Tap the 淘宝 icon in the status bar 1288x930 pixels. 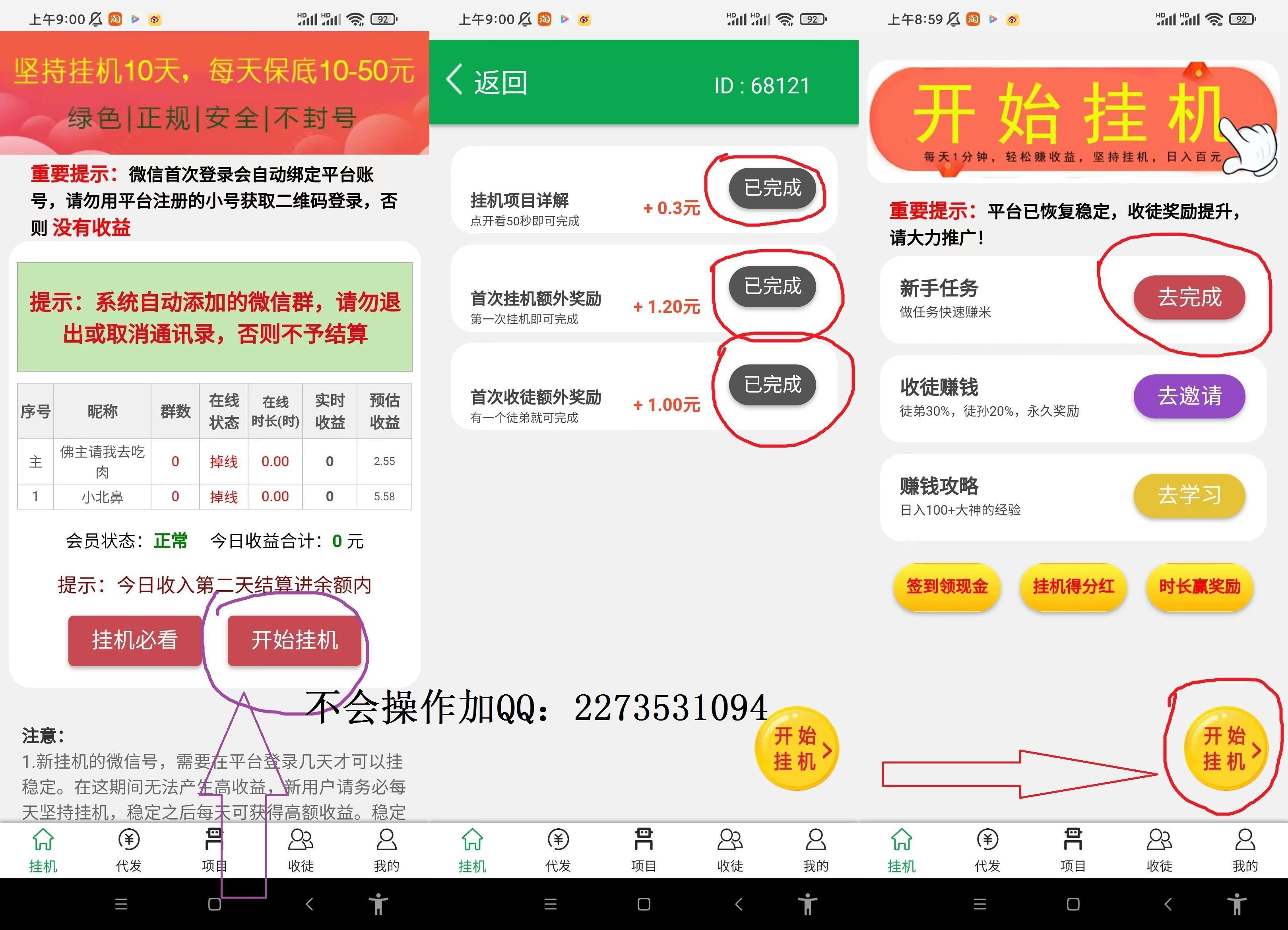(x=115, y=19)
